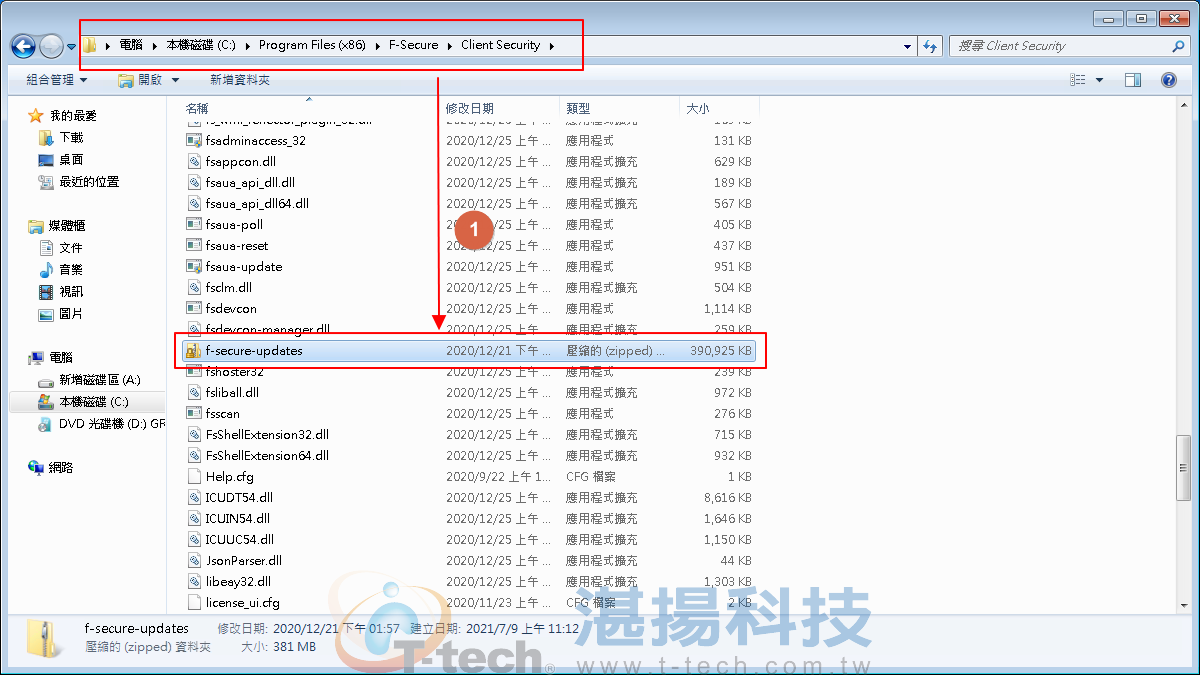
Task: Click the 圖片 library icon
Action: 45,314
